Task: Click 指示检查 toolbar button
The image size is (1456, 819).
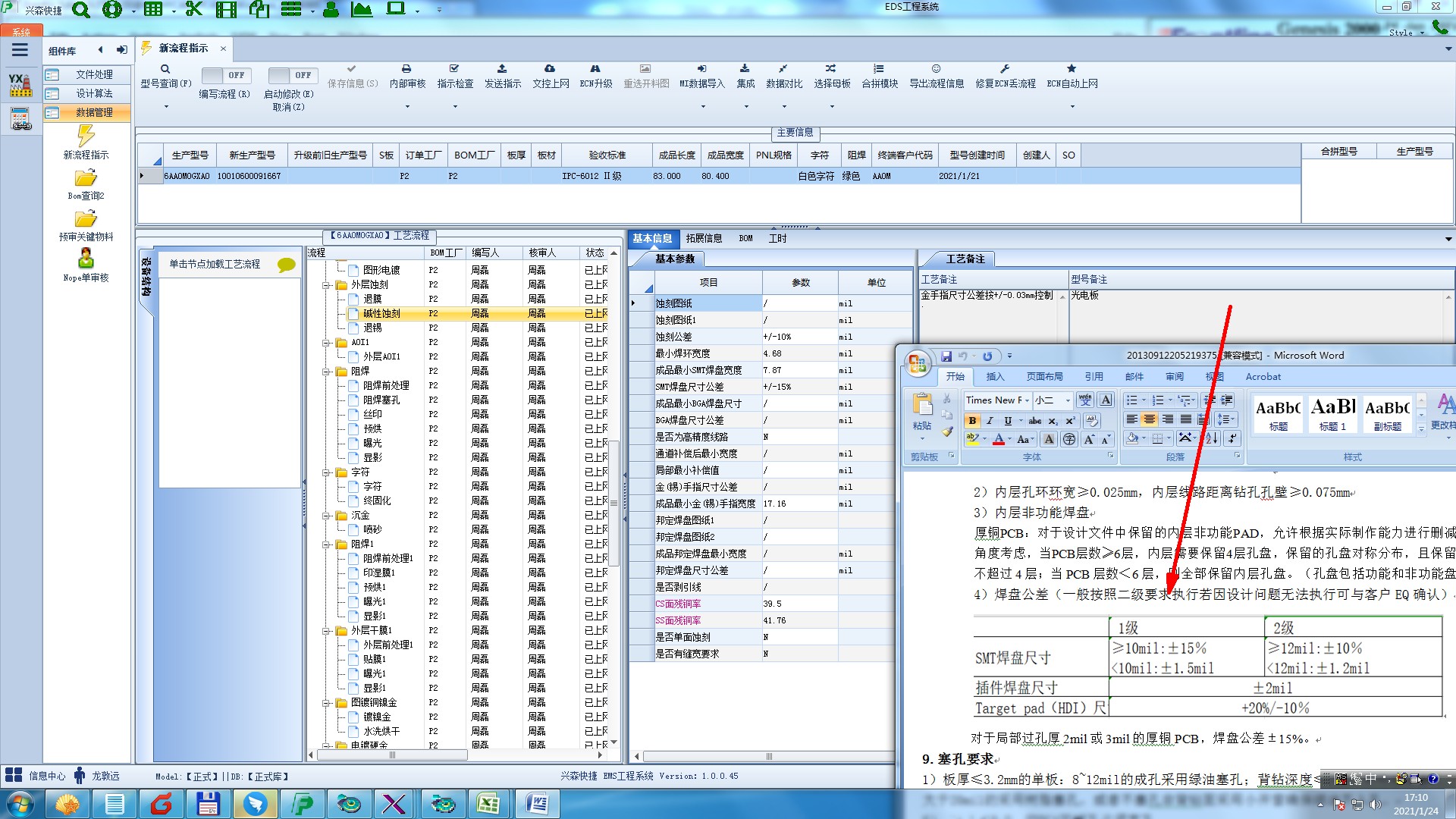Action: (455, 76)
